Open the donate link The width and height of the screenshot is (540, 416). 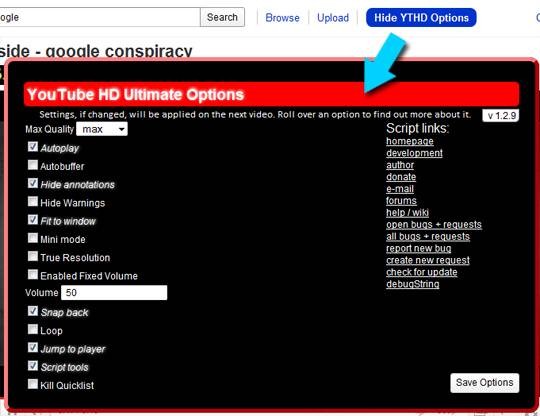[x=401, y=177]
